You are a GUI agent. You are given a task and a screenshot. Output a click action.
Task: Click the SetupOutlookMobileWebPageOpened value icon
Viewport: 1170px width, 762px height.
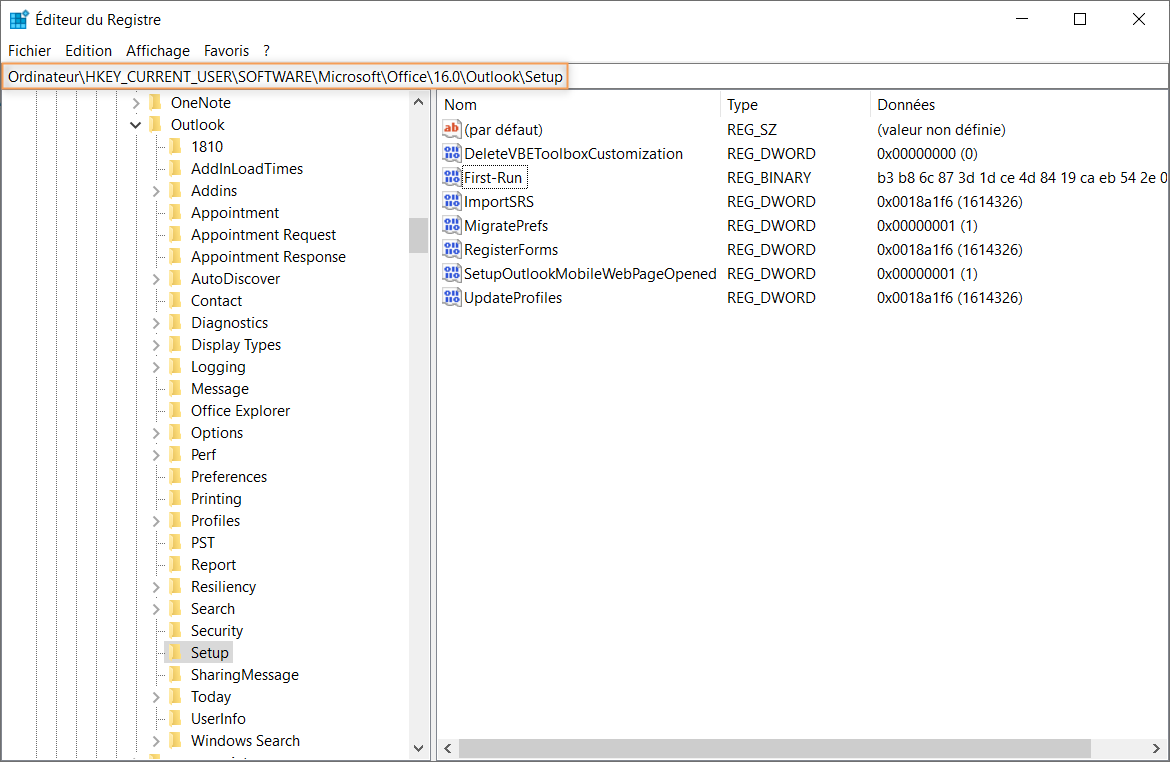pyautogui.click(x=451, y=273)
